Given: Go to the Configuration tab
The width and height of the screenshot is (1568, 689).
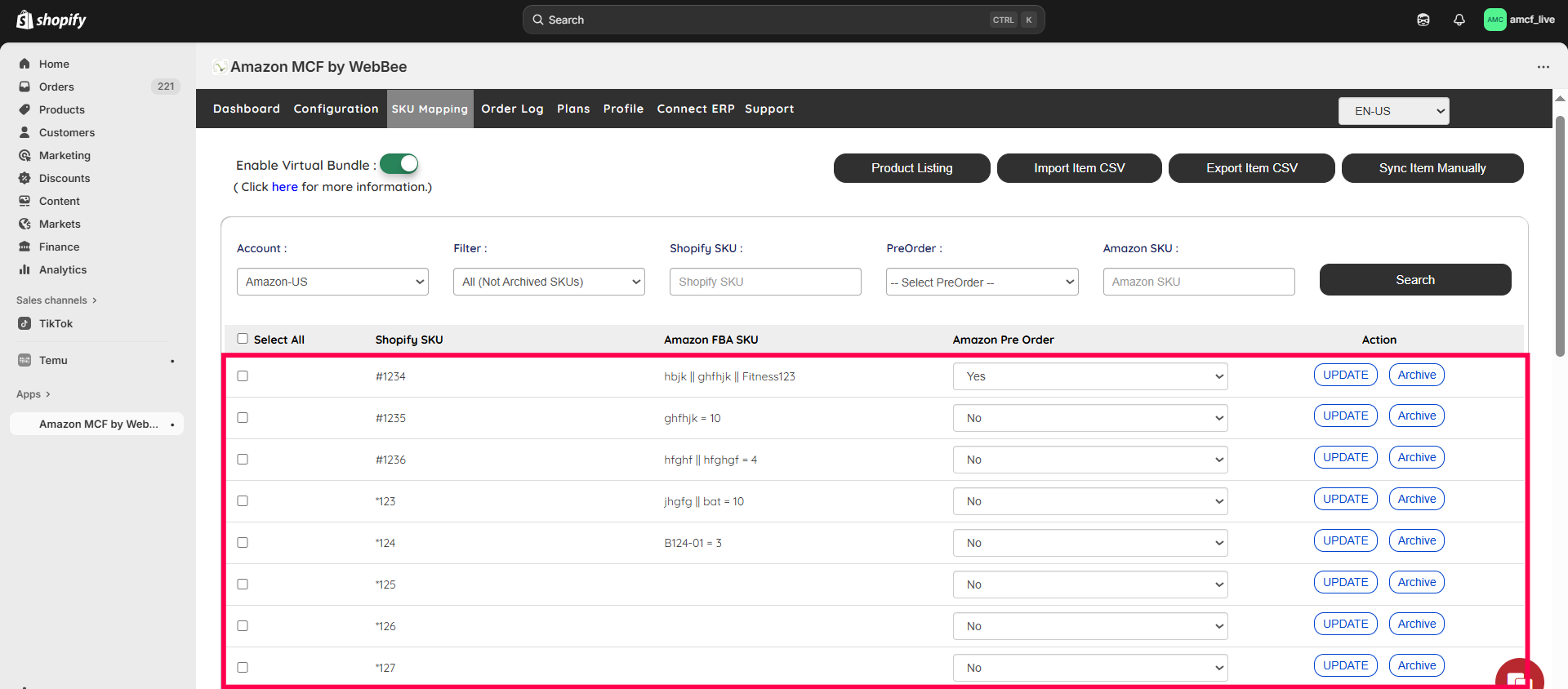Looking at the screenshot, I should pos(336,109).
